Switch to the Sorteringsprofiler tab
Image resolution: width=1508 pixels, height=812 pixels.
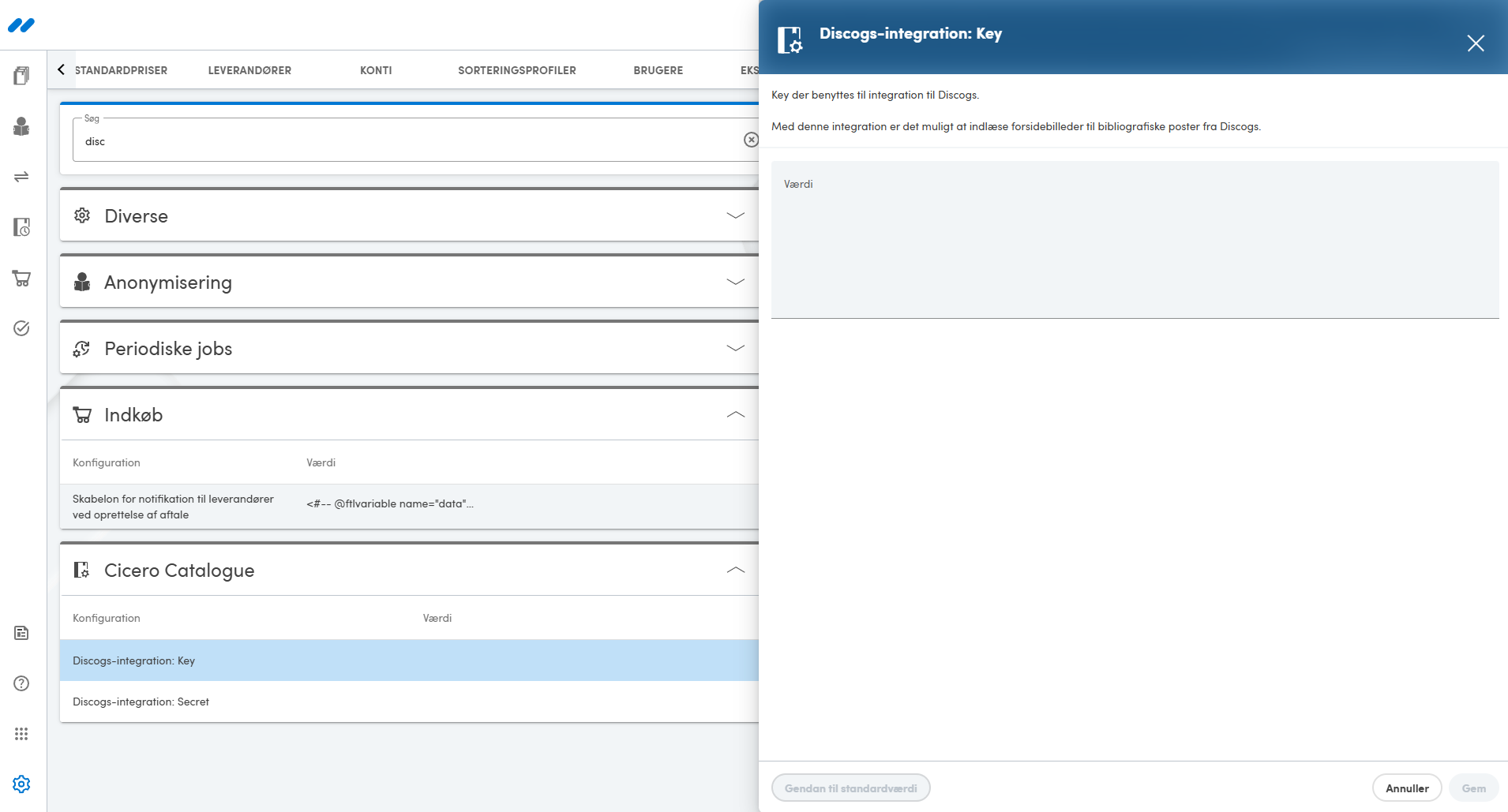[517, 70]
